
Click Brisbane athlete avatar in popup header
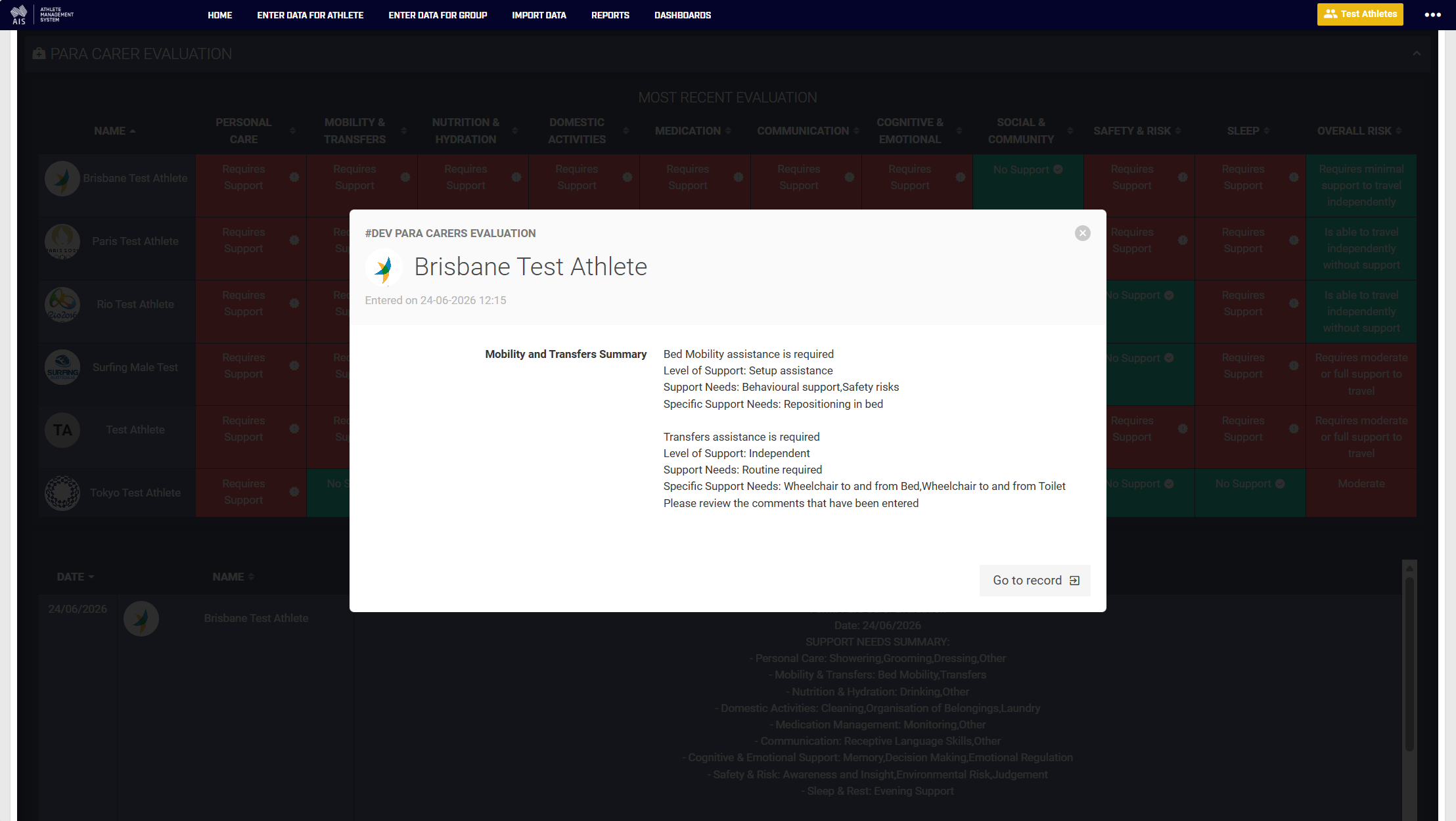point(384,267)
